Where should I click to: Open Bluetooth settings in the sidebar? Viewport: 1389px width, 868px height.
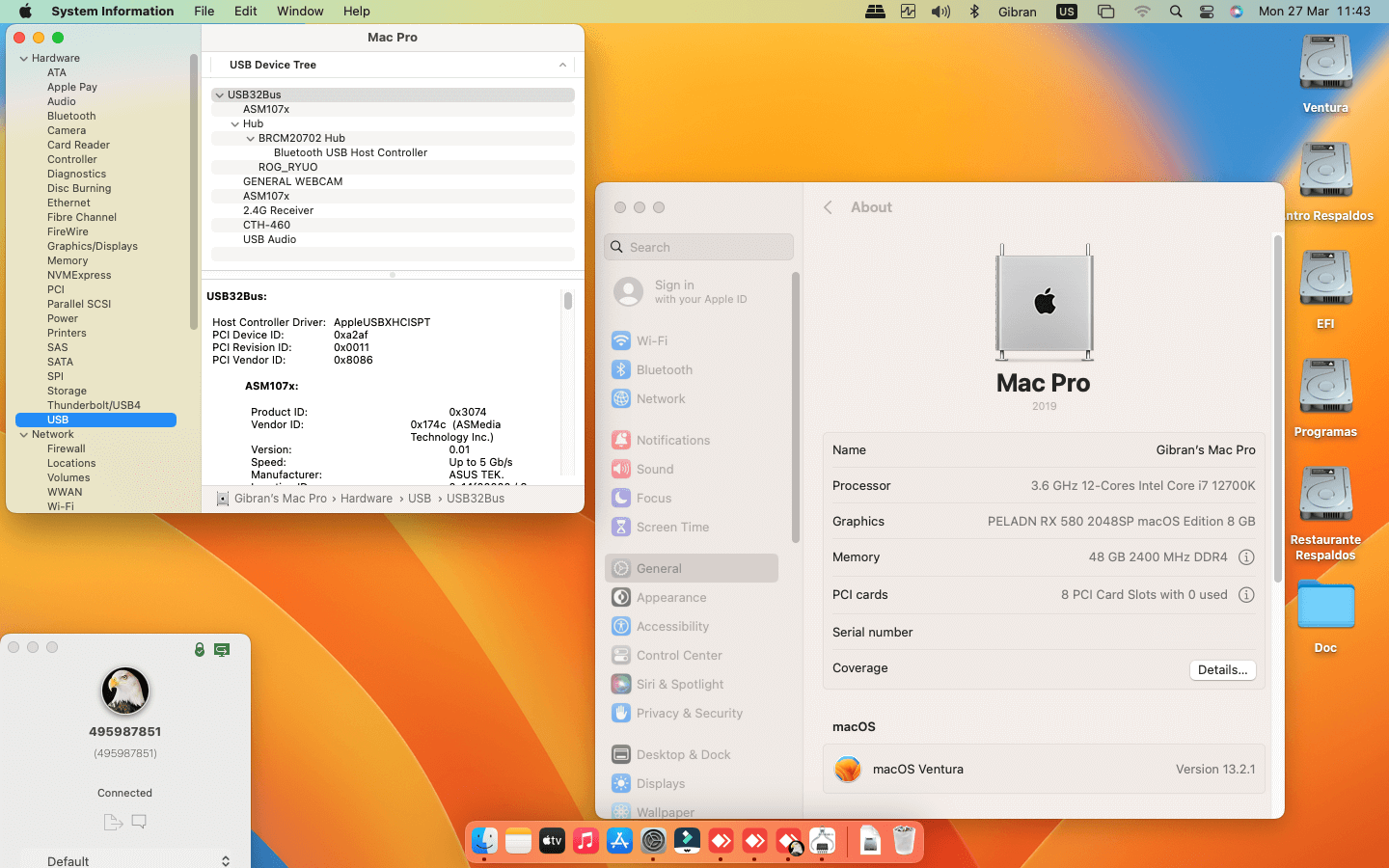664,370
